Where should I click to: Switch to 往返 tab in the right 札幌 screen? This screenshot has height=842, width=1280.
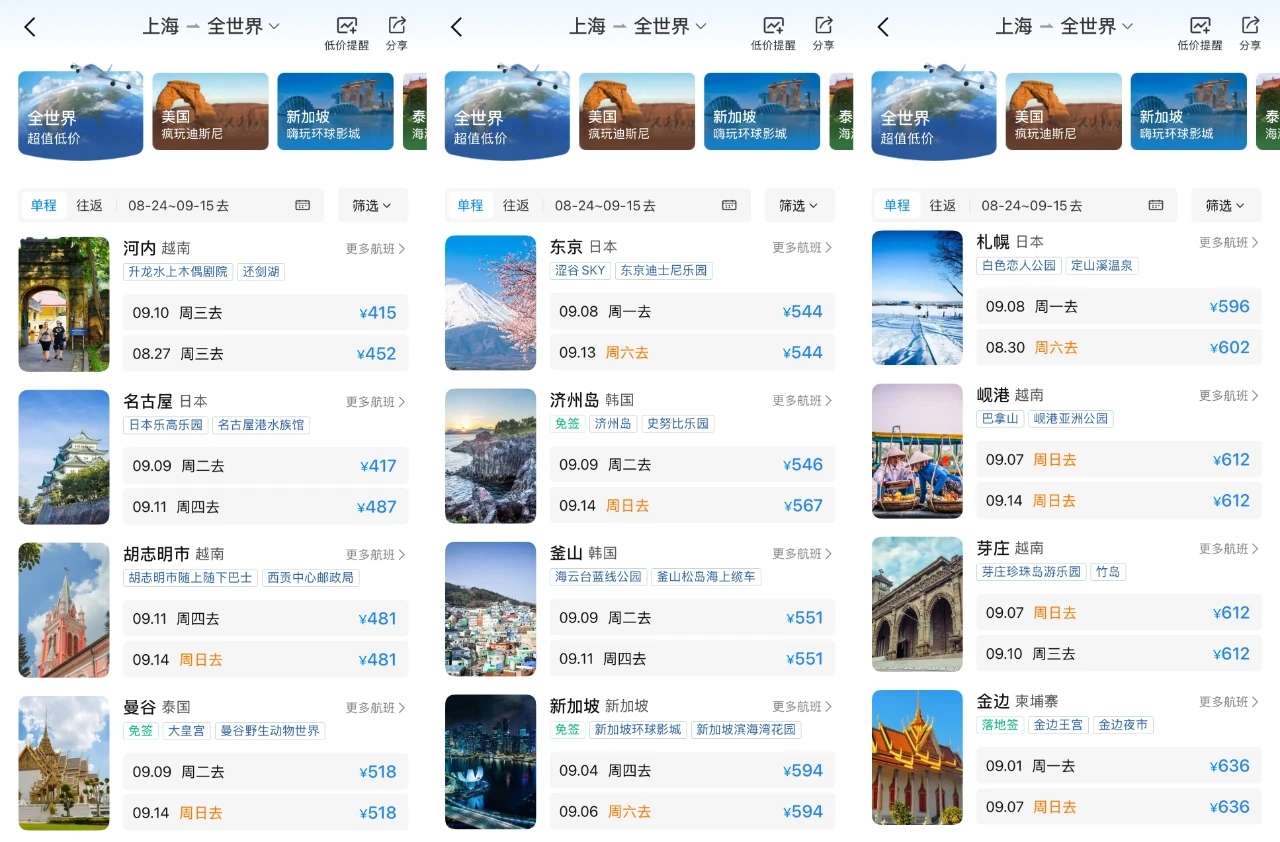click(943, 205)
